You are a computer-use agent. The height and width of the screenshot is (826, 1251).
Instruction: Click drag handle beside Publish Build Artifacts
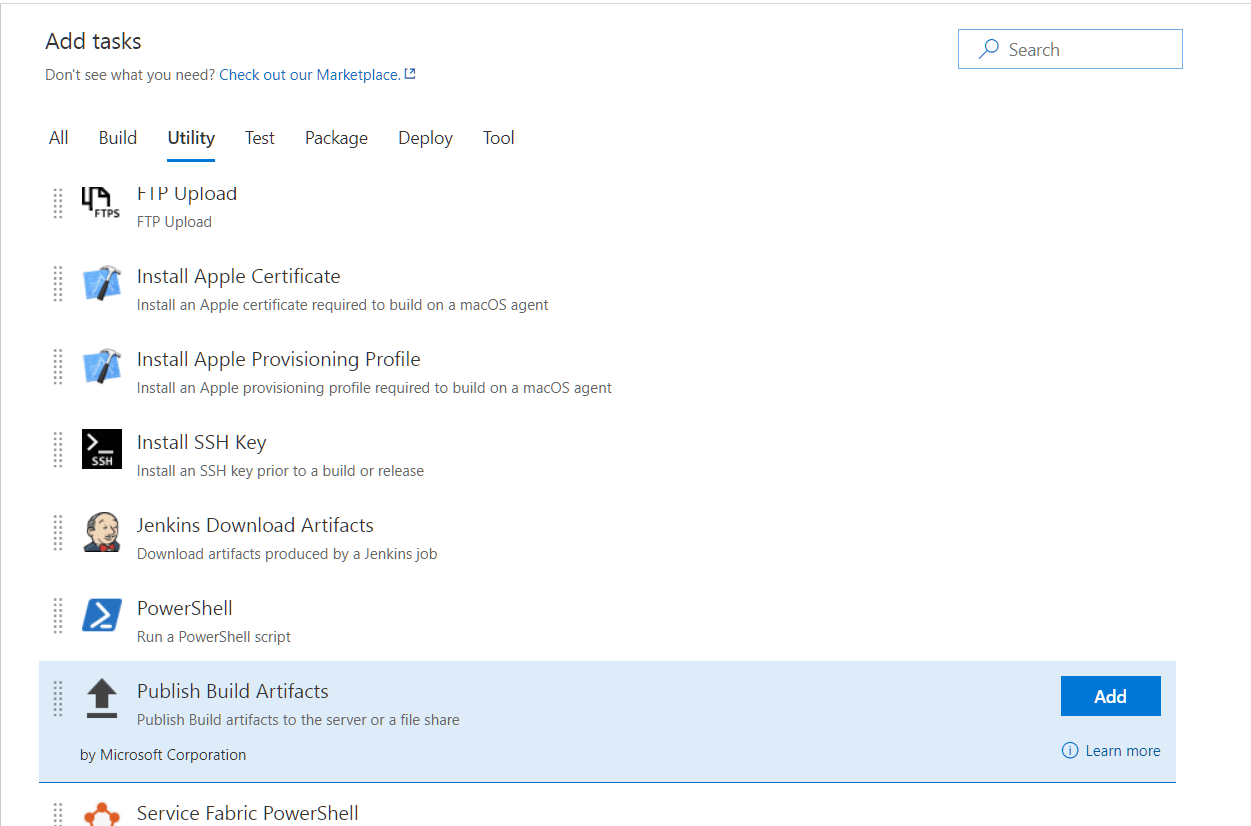58,699
